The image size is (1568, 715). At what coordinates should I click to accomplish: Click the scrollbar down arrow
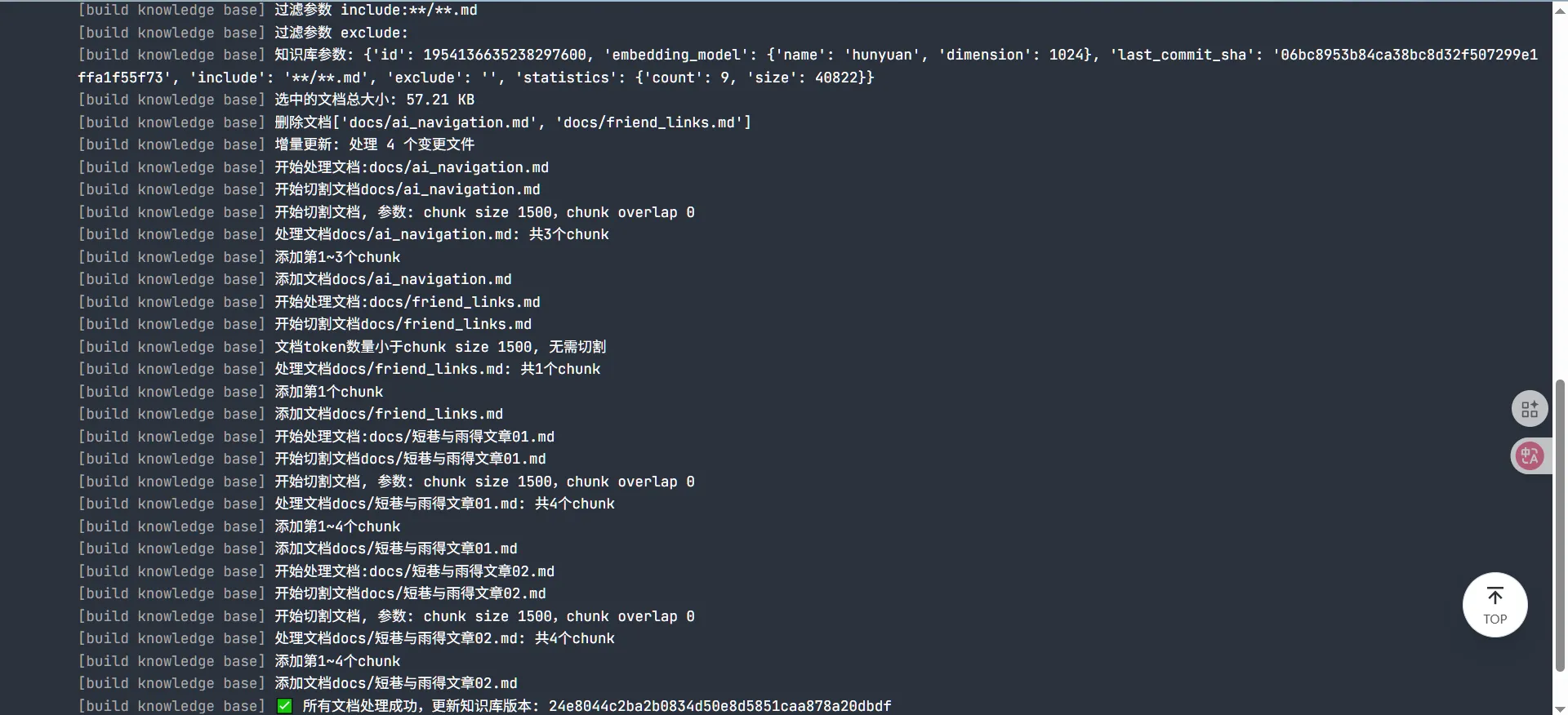click(1560, 708)
